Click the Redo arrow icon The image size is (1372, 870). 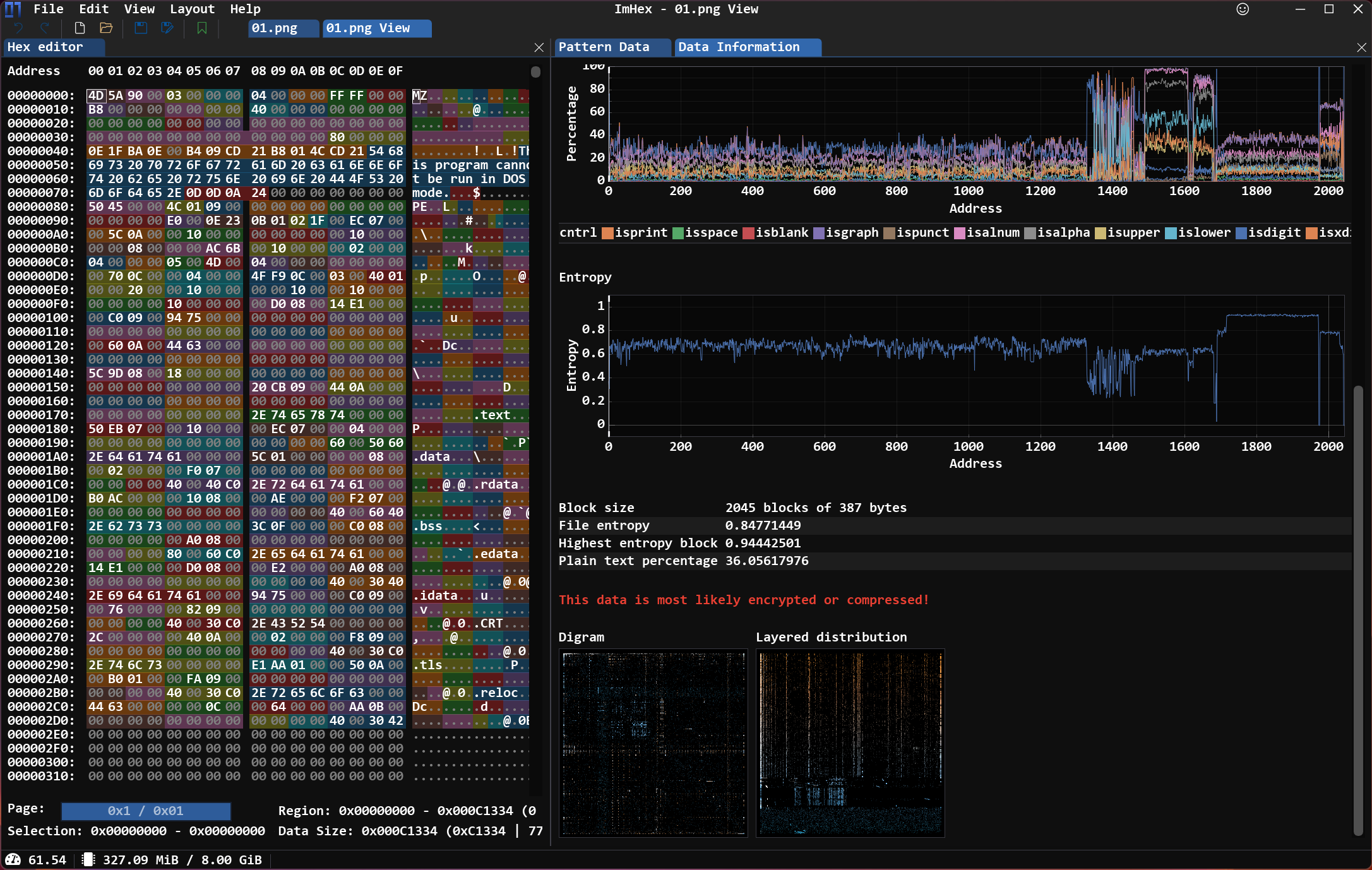pyautogui.click(x=45, y=28)
